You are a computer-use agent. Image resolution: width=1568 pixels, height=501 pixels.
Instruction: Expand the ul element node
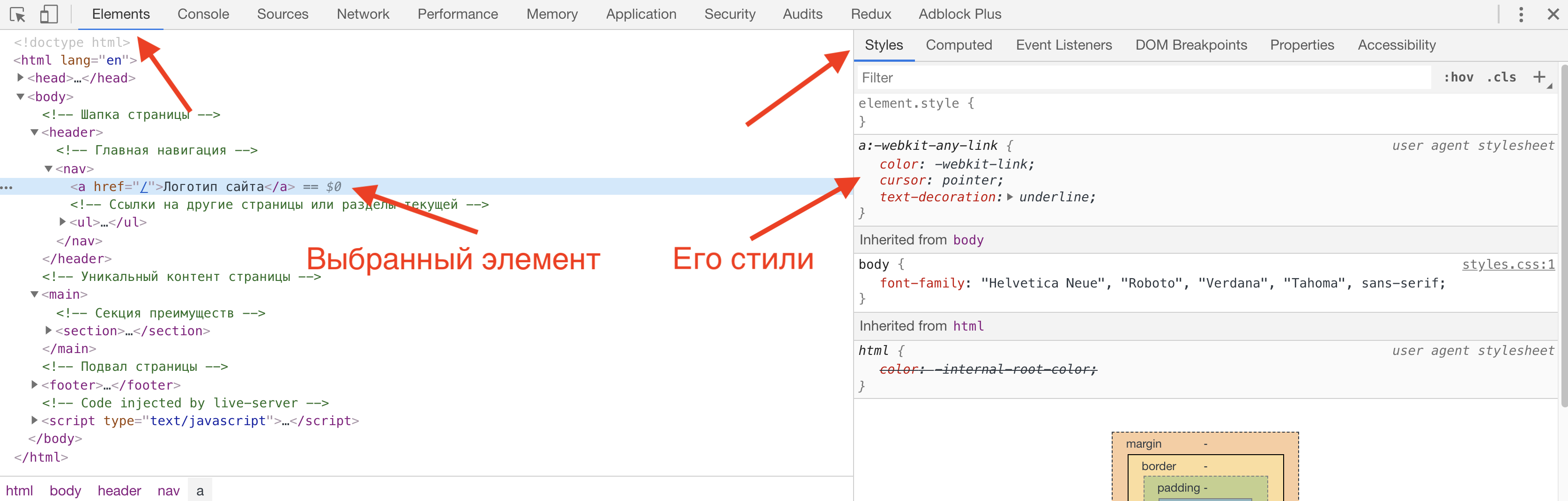[x=63, y=222]
